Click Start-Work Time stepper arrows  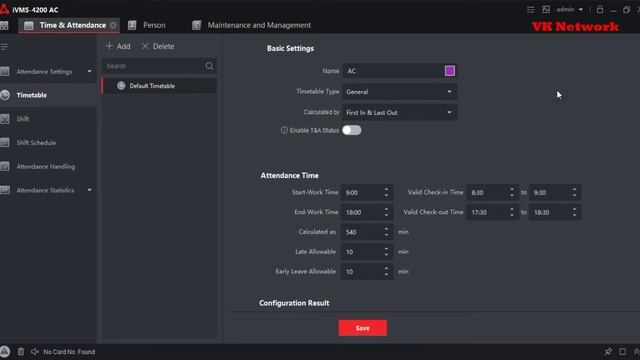386,192
